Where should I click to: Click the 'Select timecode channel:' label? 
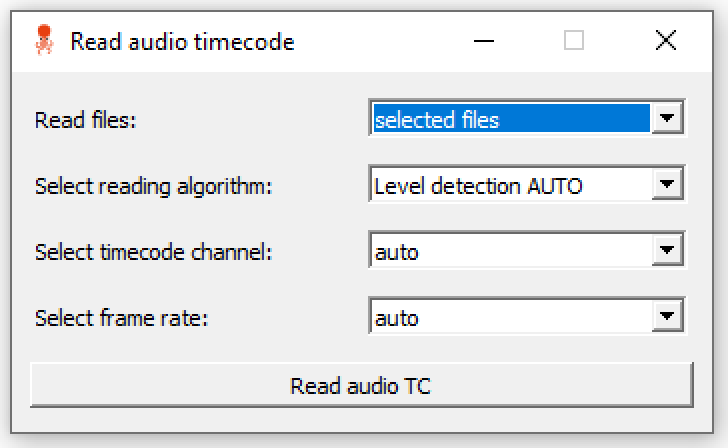tap(153, 252)
